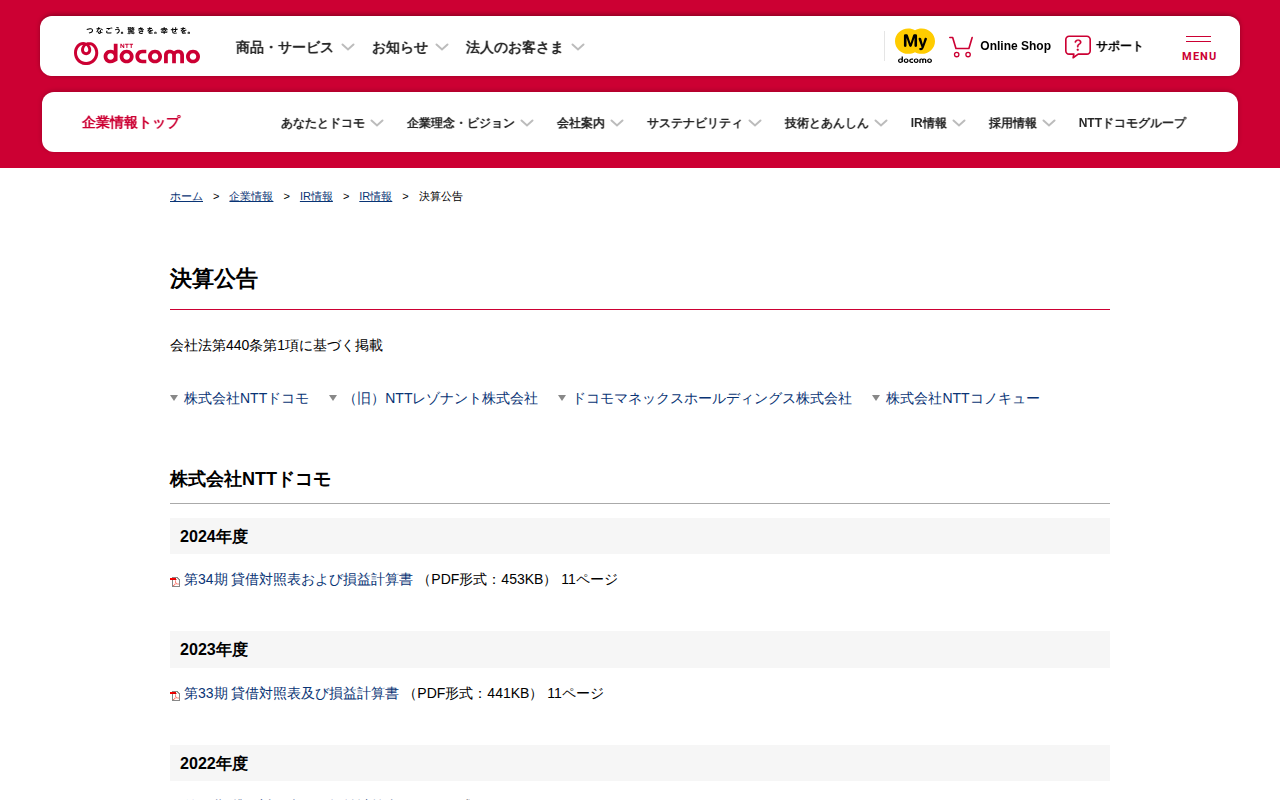This screenshot has width=1280, height=800.
Task: Click the 企業情報 breadcrumb link
Action: [x=251, y=197]
